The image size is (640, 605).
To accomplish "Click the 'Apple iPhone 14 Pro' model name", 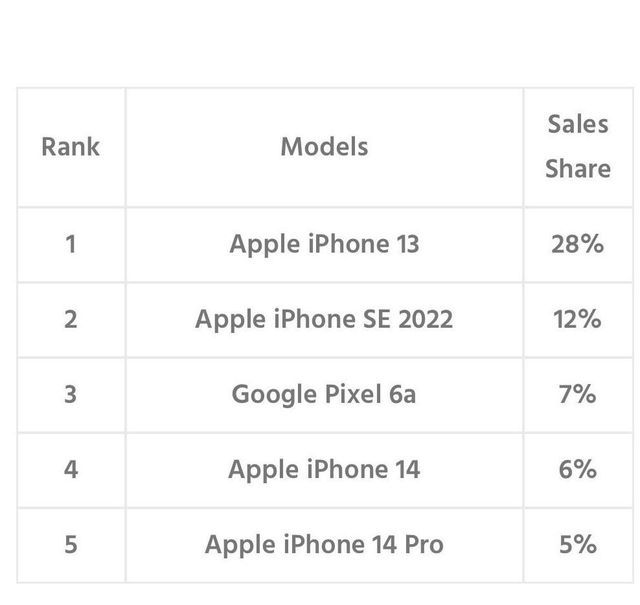I will tap(324, 544).
